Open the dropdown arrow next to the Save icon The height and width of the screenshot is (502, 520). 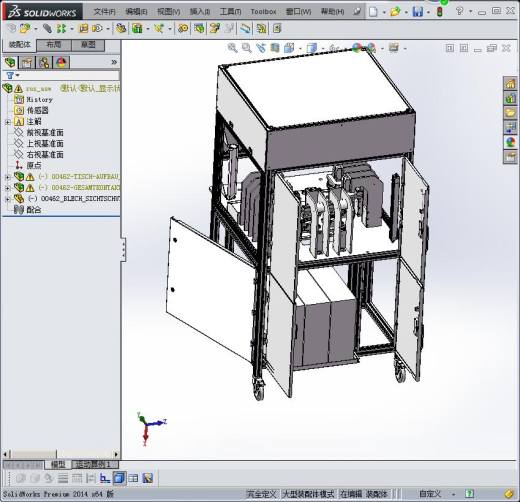[428, 12]
